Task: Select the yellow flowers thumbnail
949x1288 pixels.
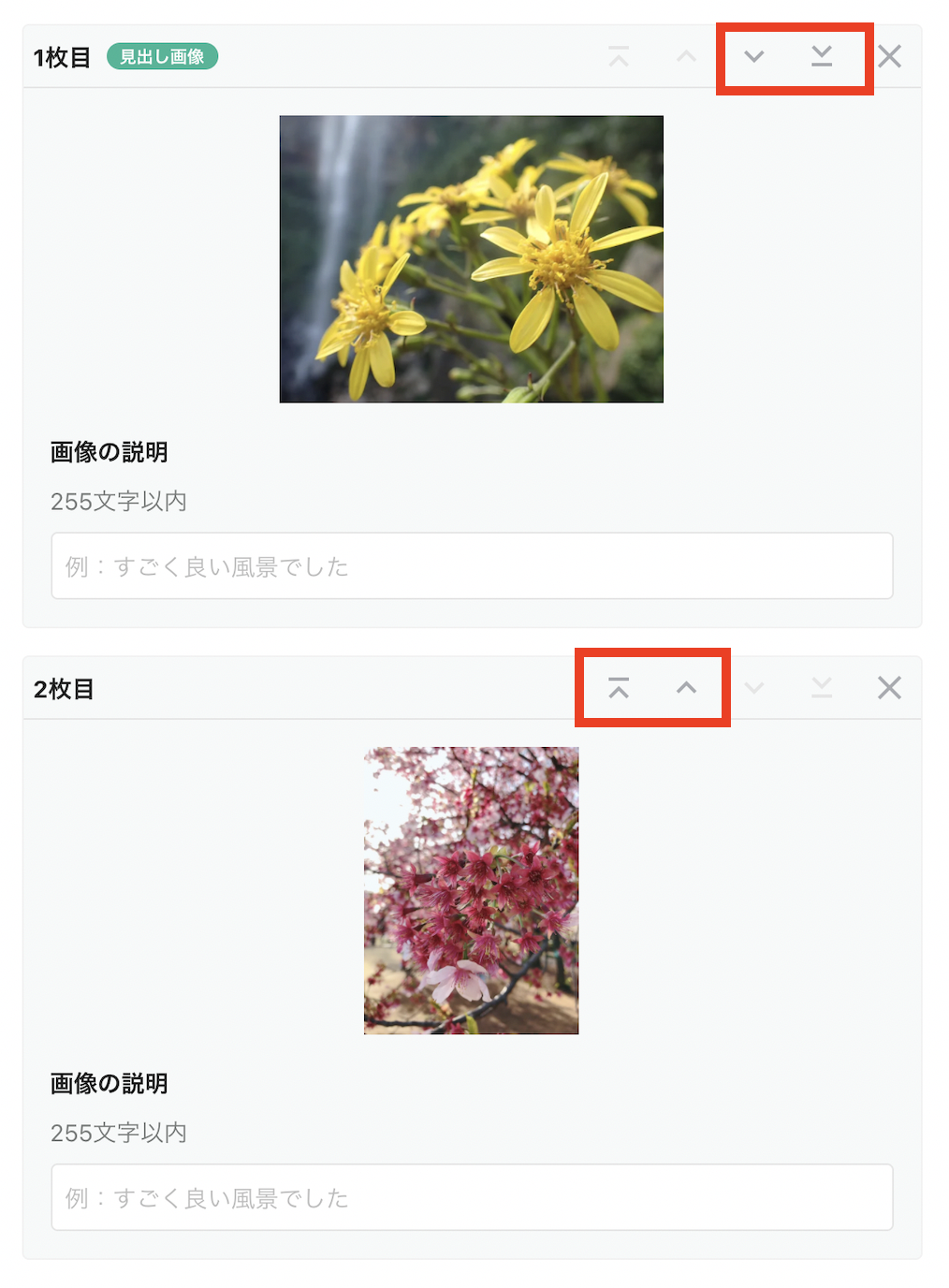Action: point(472,259)
